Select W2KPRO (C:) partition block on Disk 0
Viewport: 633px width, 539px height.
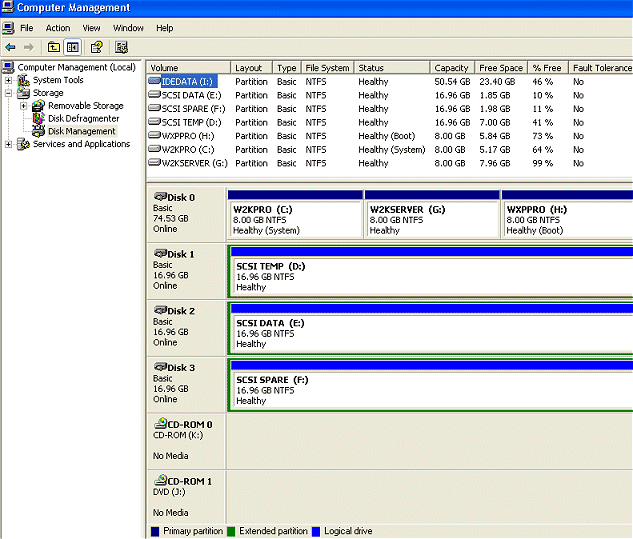(x=295, y=214)
